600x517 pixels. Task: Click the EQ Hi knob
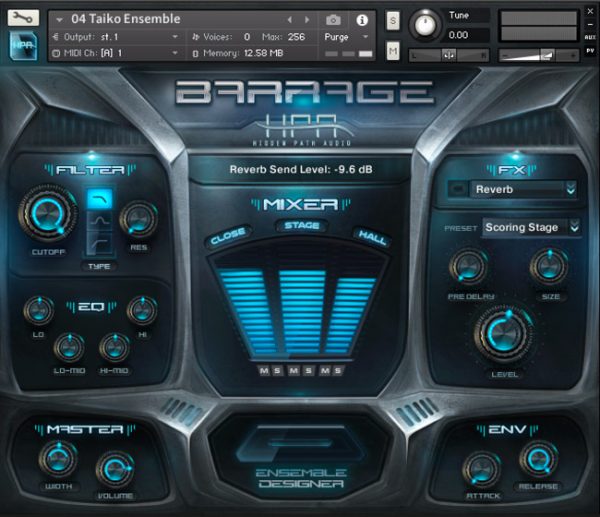pyautogui.click(x=142, y=310)
